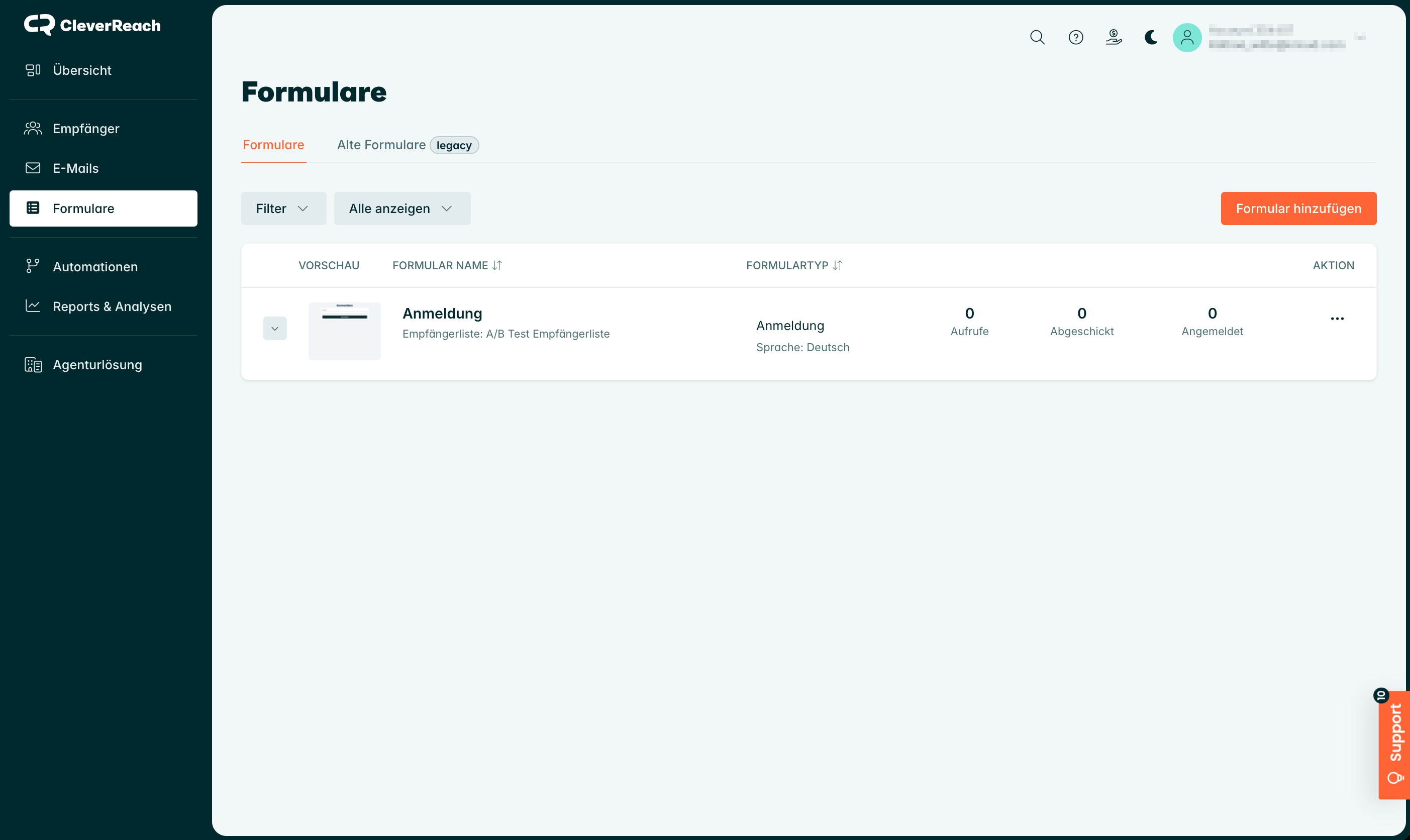Sort by Formular Name column
Image resolution: width=1410 pixels, height=840 pixels.
[447, 265]
